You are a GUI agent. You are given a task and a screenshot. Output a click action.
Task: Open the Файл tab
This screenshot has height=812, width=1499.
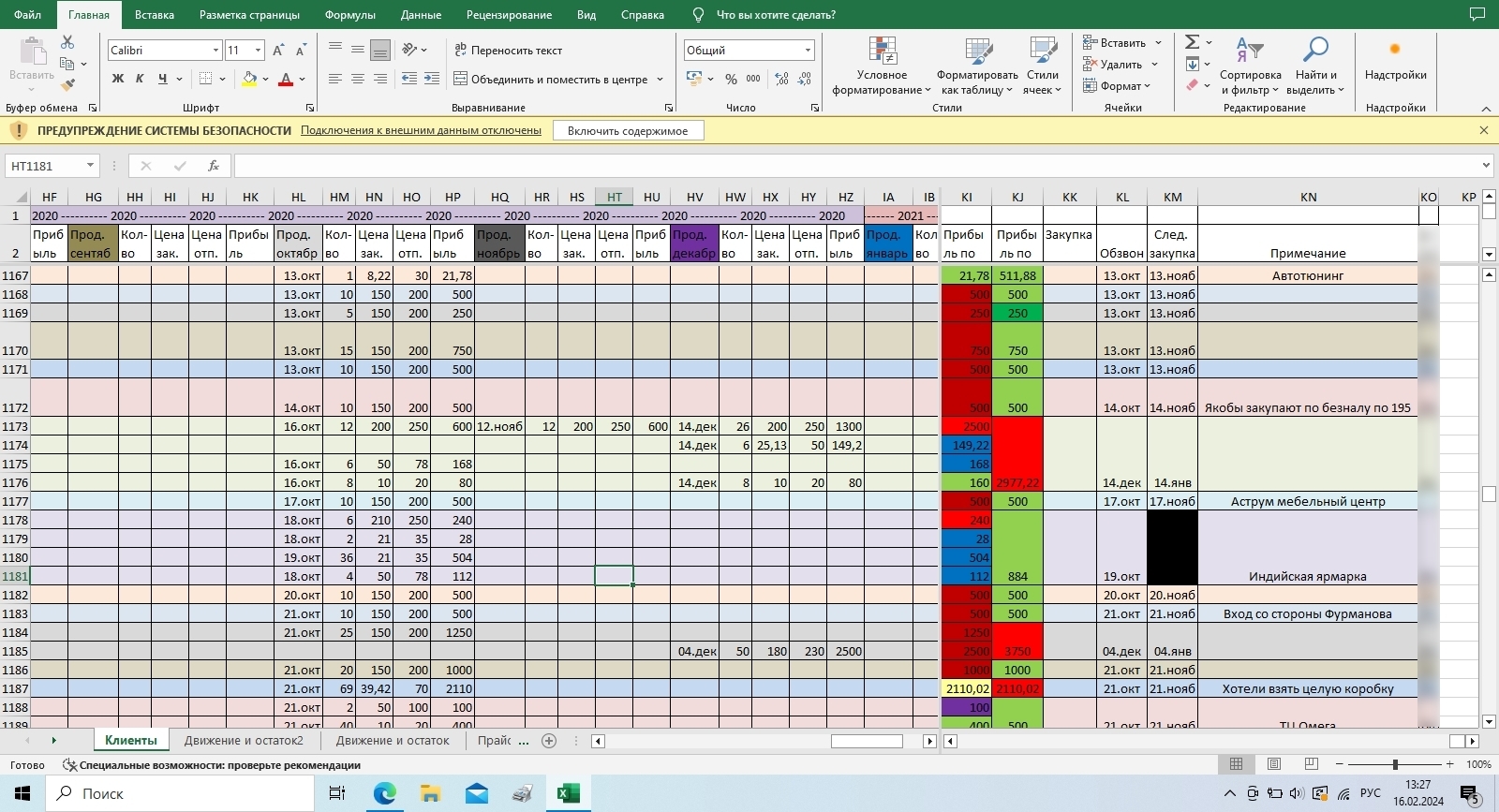click(x=28, y=15)
